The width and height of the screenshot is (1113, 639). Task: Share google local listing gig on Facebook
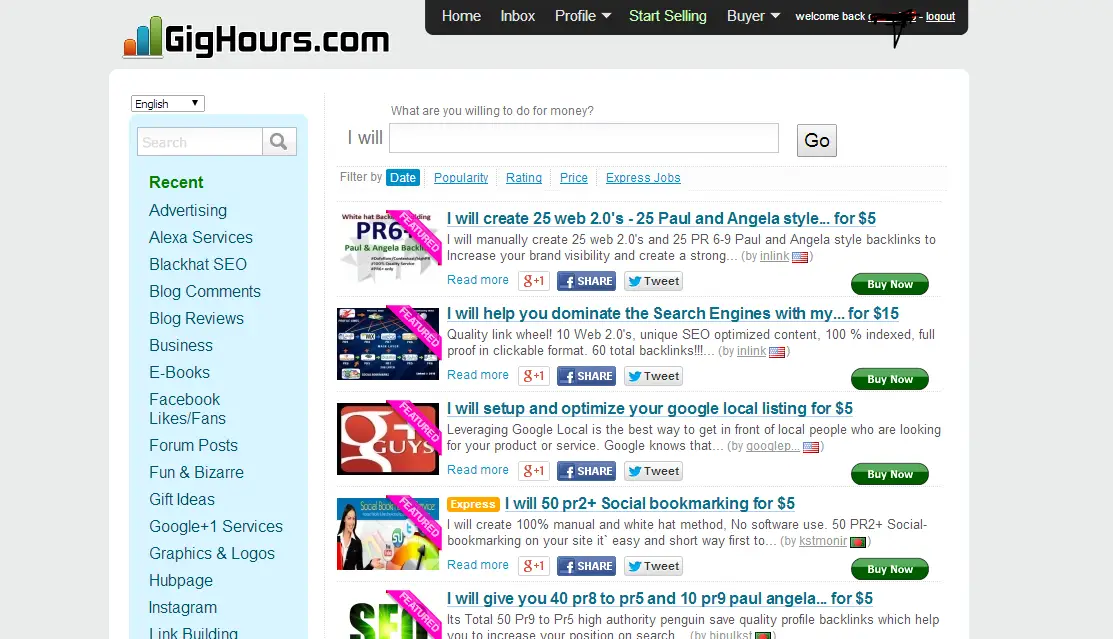[x=586, y=471]
